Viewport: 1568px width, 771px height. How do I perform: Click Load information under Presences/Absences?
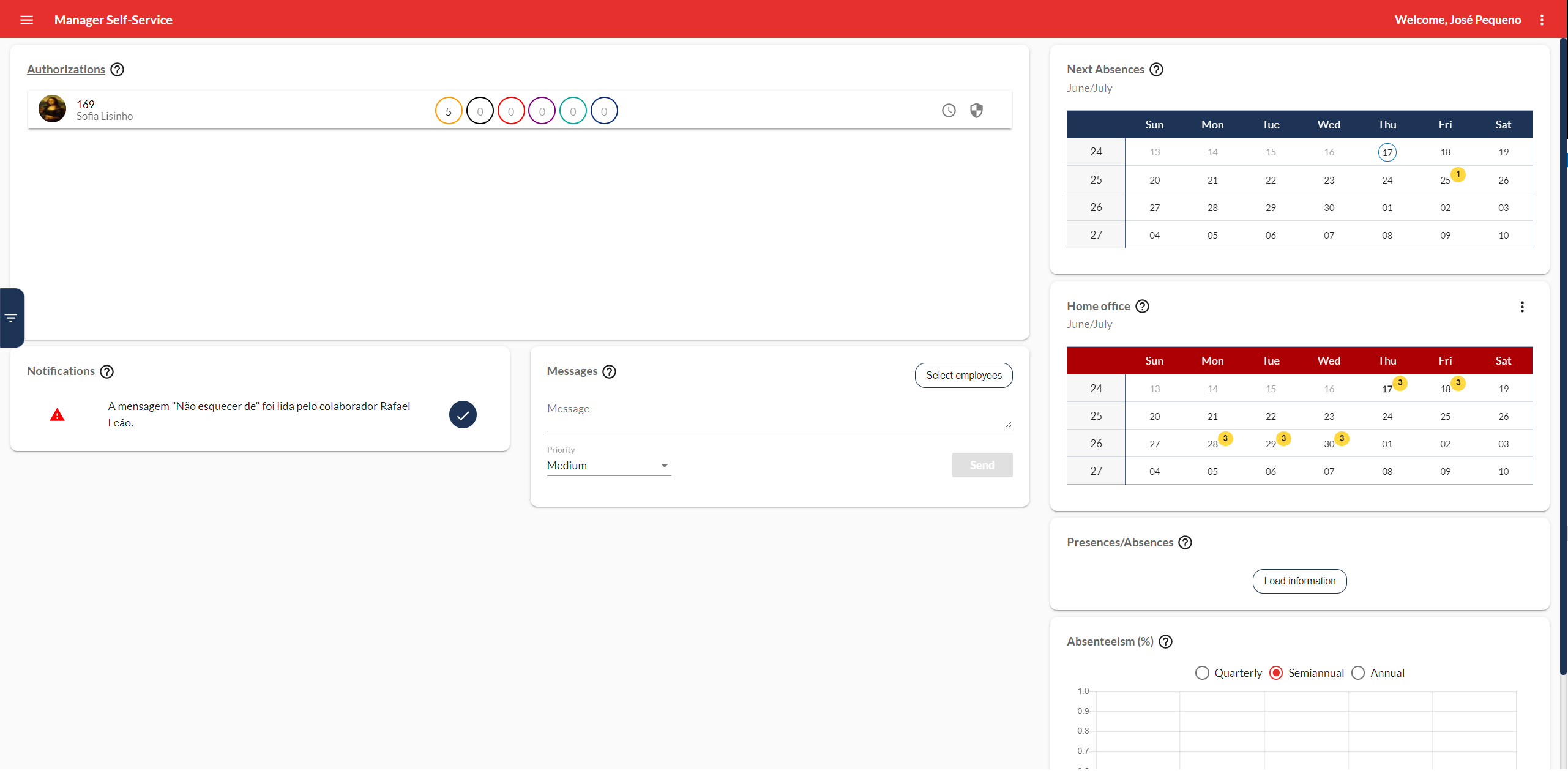(1299, 581)
